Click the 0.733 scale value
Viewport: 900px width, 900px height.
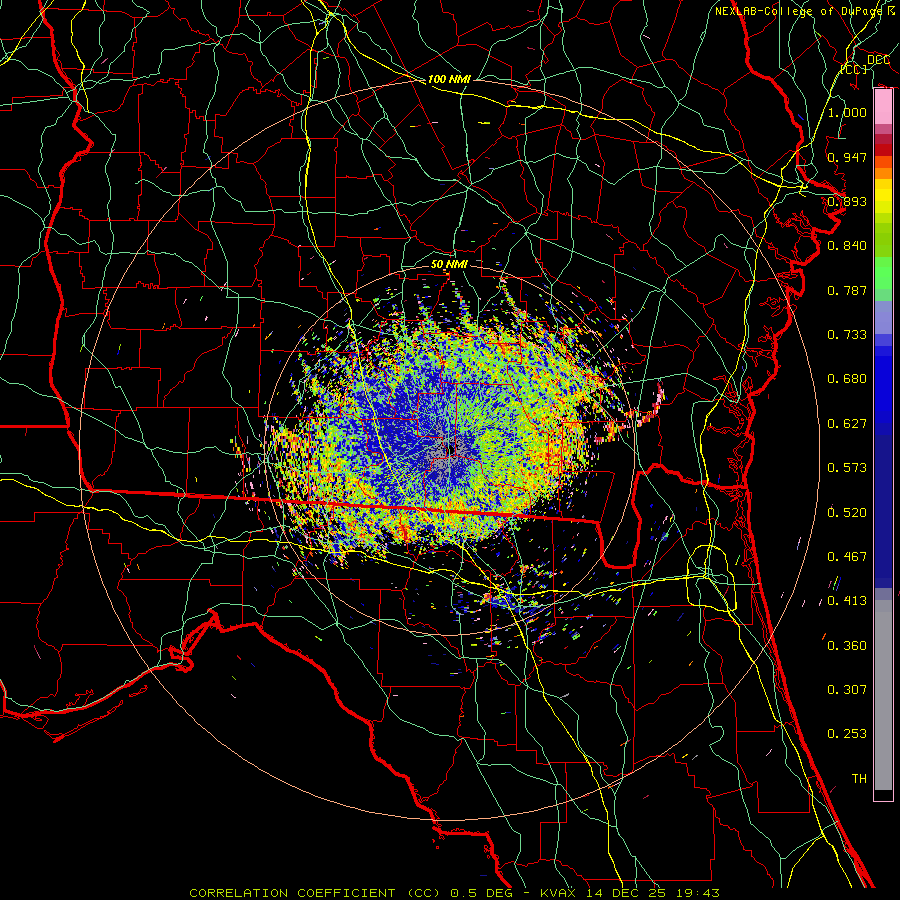click(x=847, y=335)
